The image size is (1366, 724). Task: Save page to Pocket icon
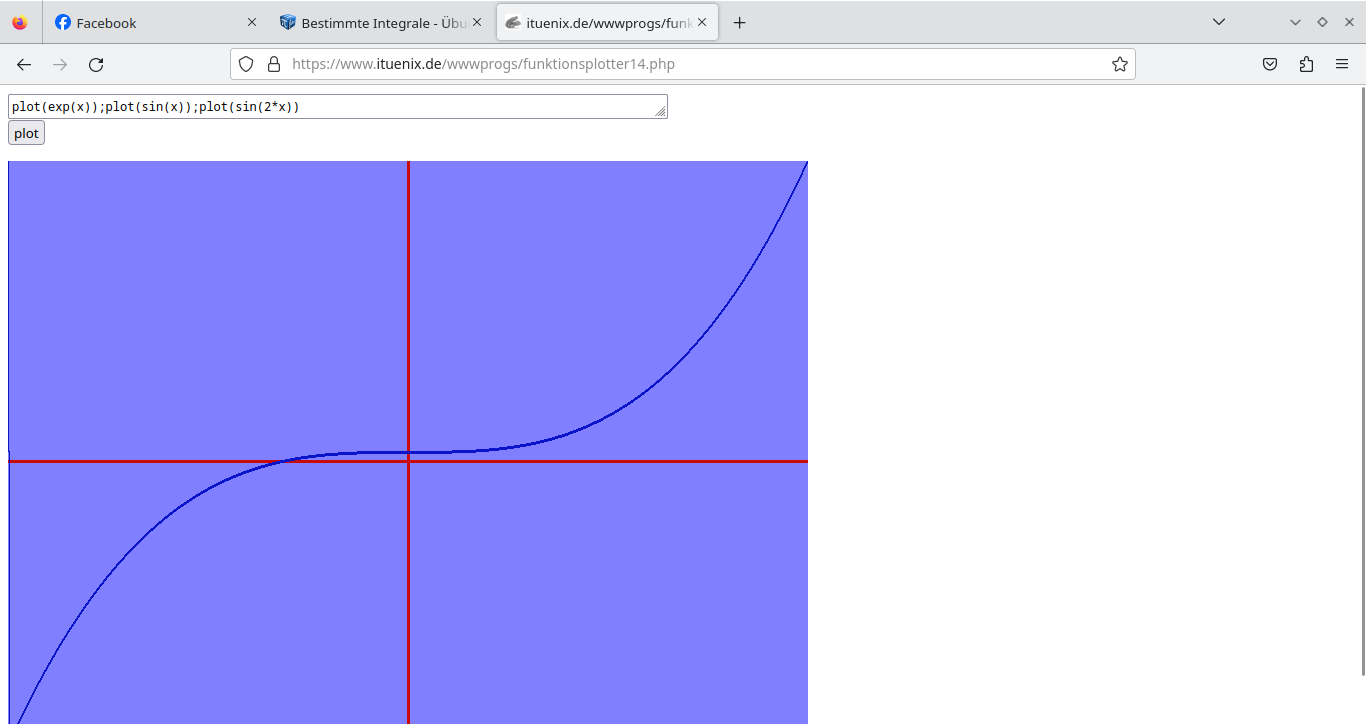pos(1270,63)
